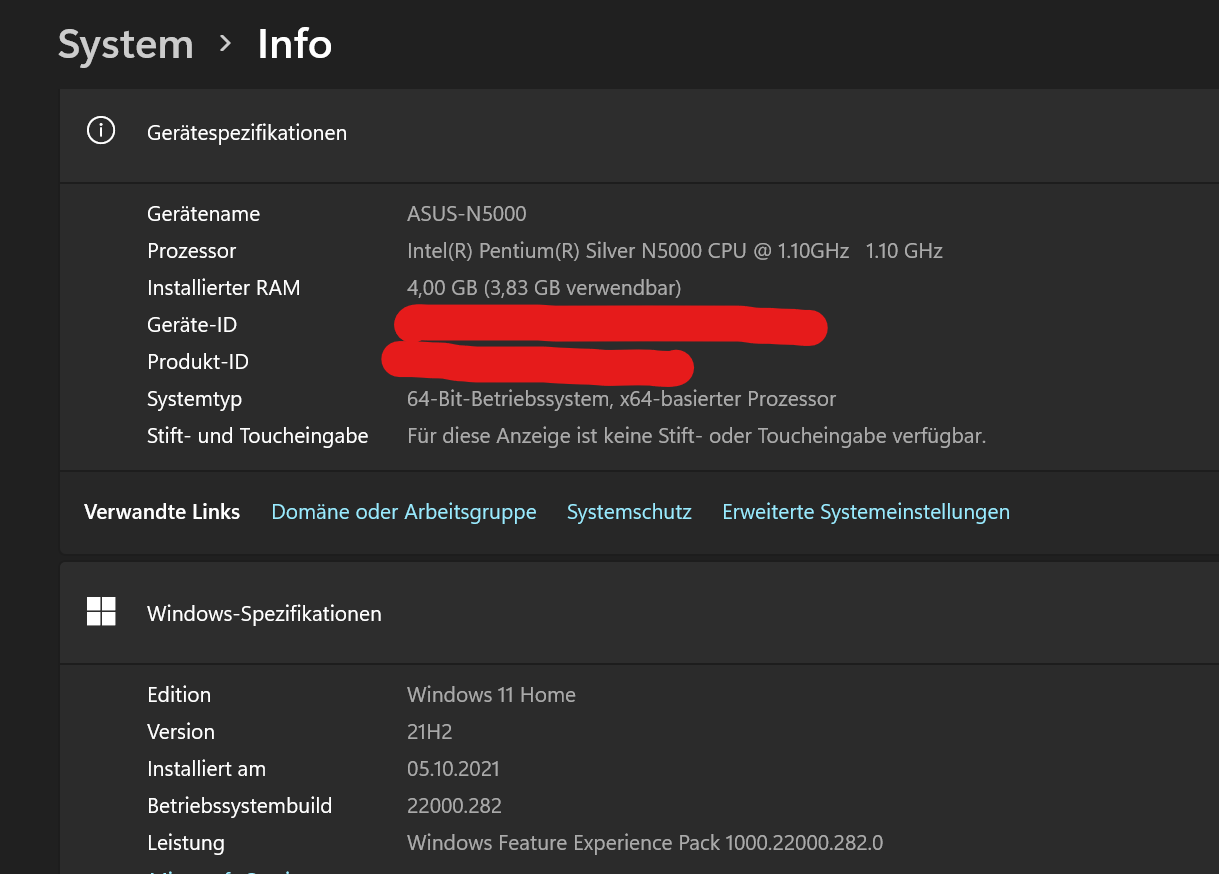Screen dimensions: 1219x874
Task: Go back to System in the breadcrumb
Action: 125,45
